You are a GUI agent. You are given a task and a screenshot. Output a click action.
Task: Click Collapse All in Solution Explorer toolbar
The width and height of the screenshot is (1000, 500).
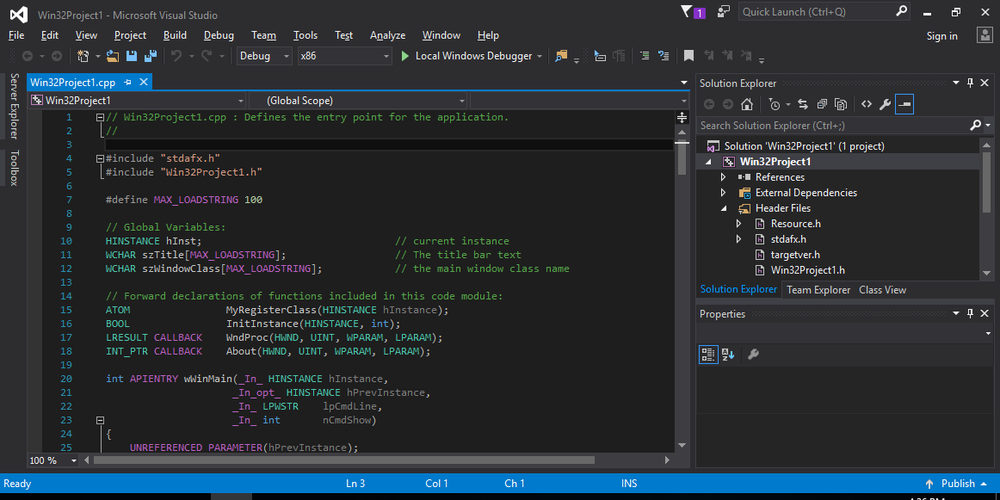click(822, 105)
